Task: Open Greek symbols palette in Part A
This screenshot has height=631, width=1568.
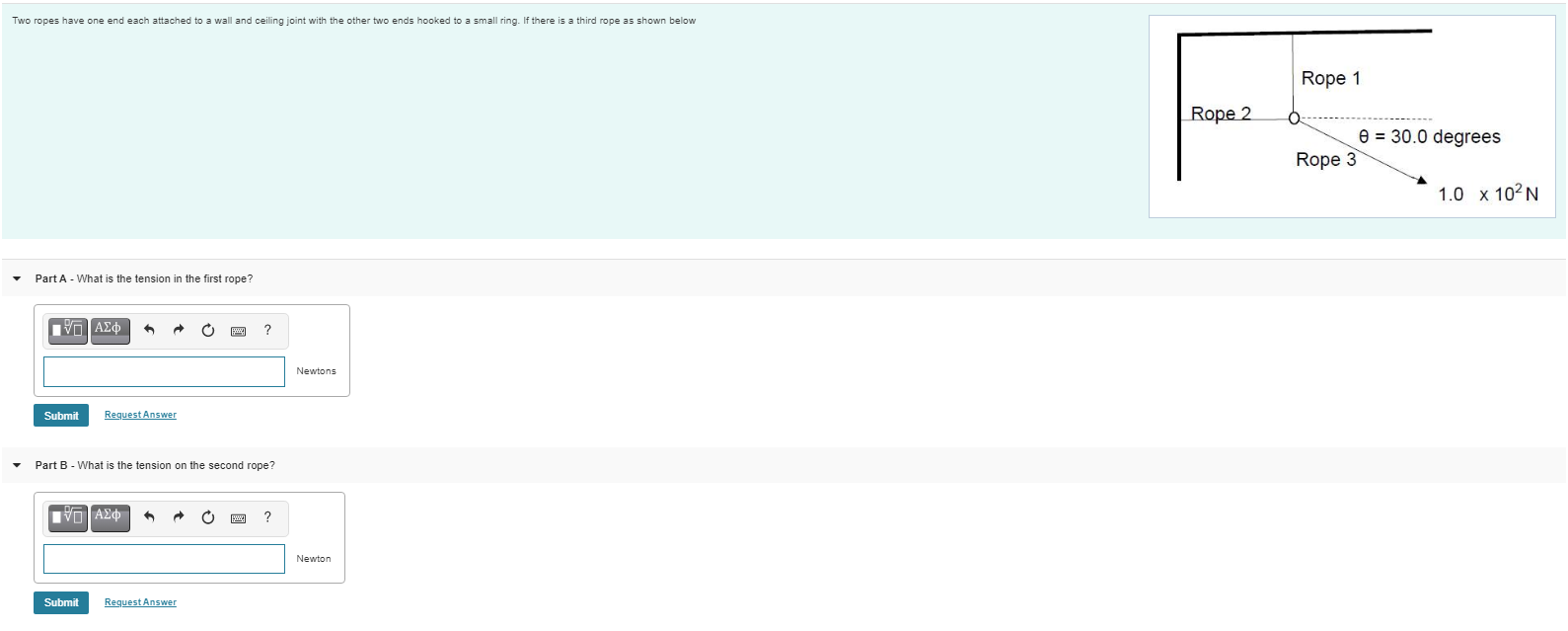Action: [110, 330]
